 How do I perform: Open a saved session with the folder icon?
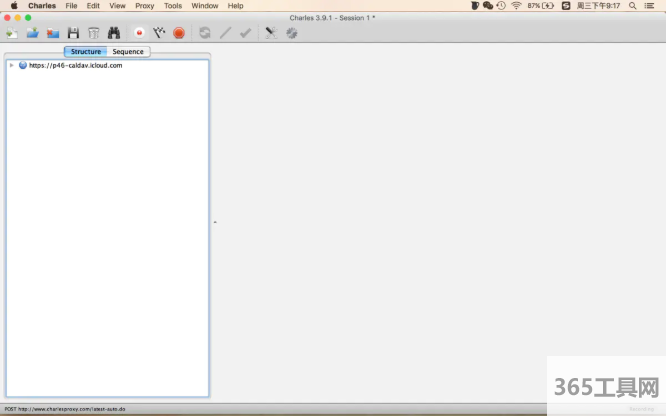point(32,33)
